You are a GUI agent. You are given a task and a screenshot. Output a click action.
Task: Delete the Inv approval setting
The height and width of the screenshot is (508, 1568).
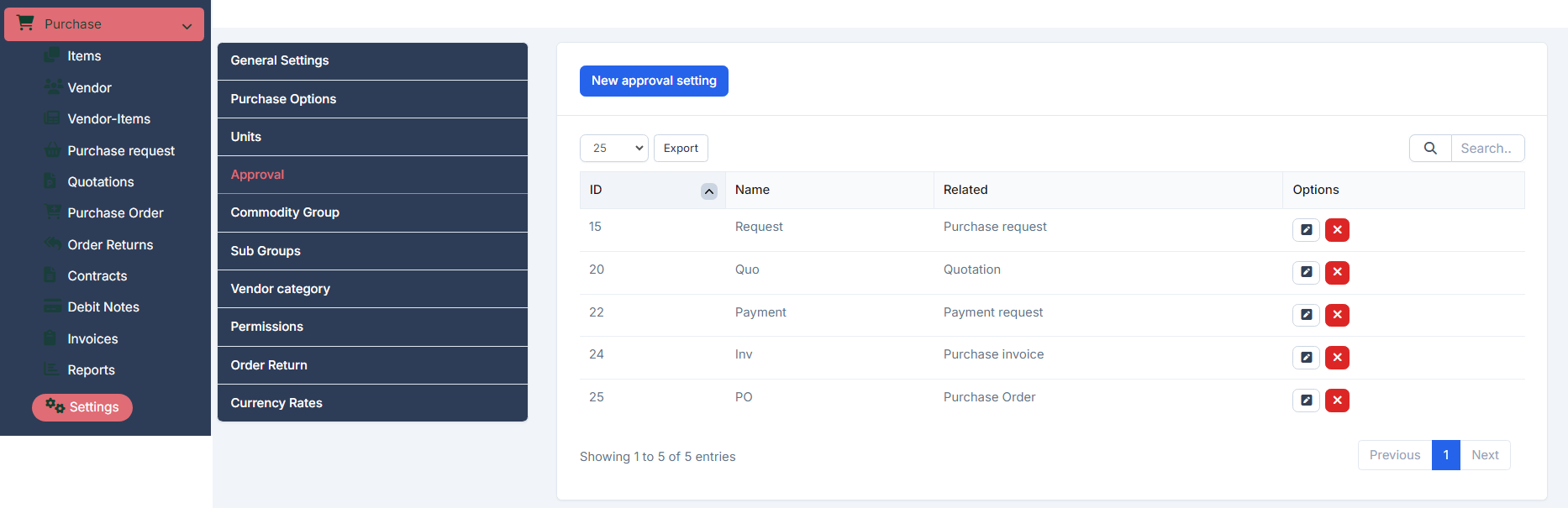pos(1337,358)
